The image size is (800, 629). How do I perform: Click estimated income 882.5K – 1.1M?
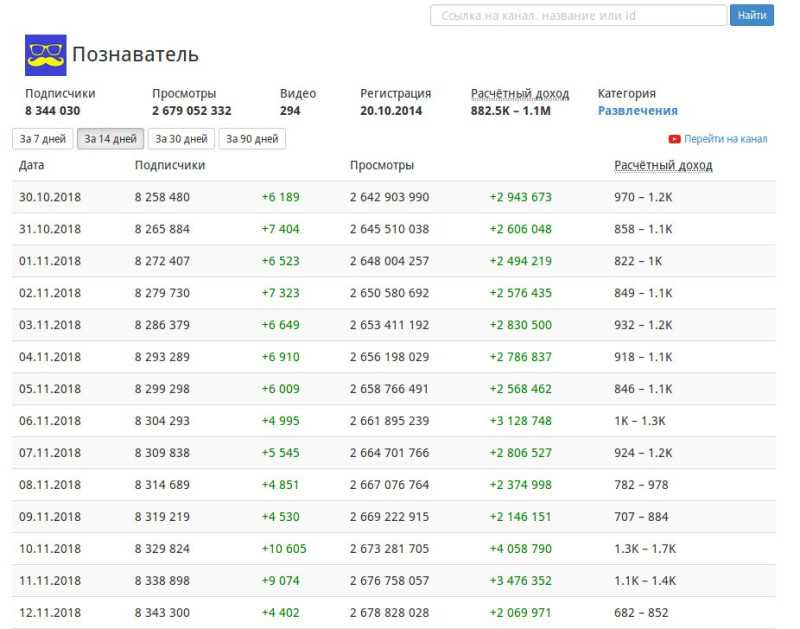pyautogui.click(x=510, y=111)
